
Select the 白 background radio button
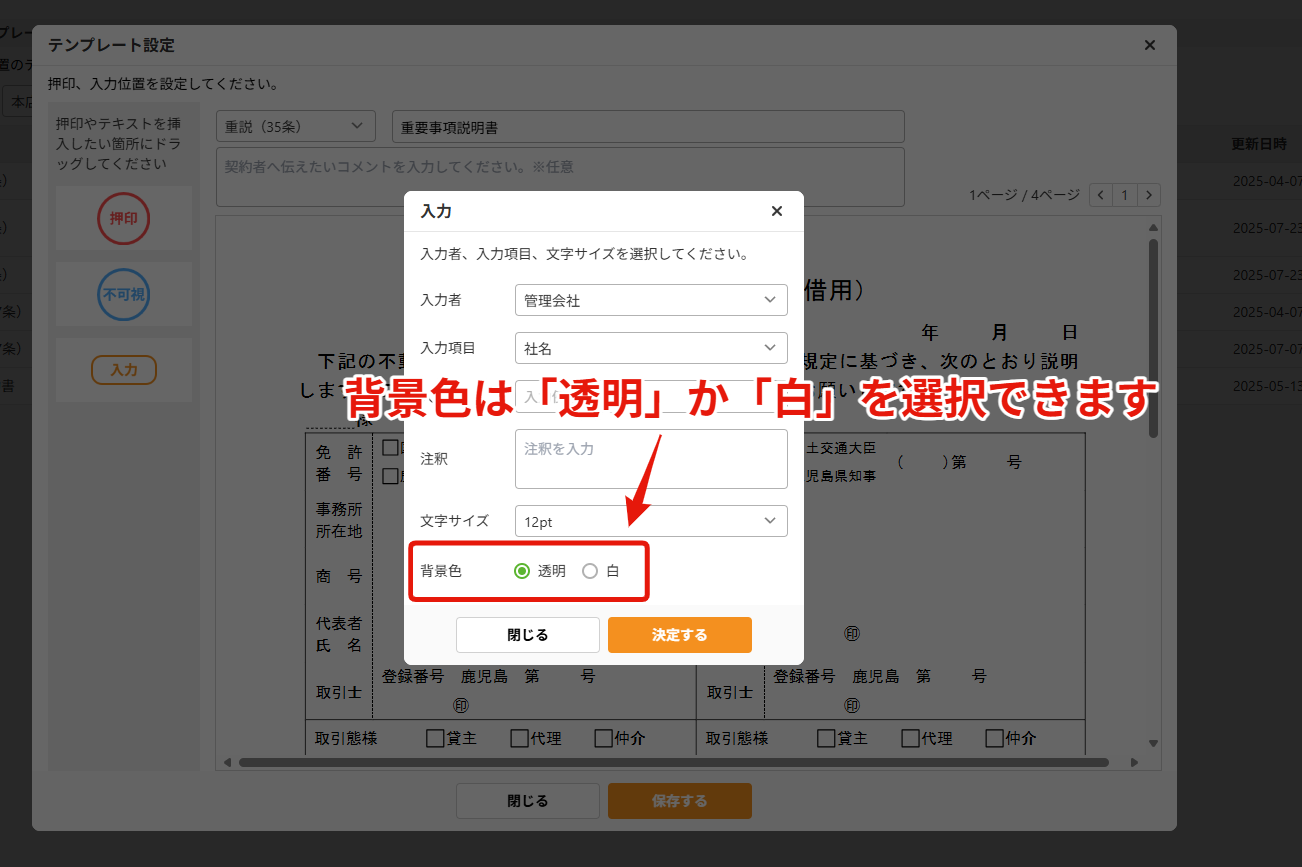(x=590, y=571)
